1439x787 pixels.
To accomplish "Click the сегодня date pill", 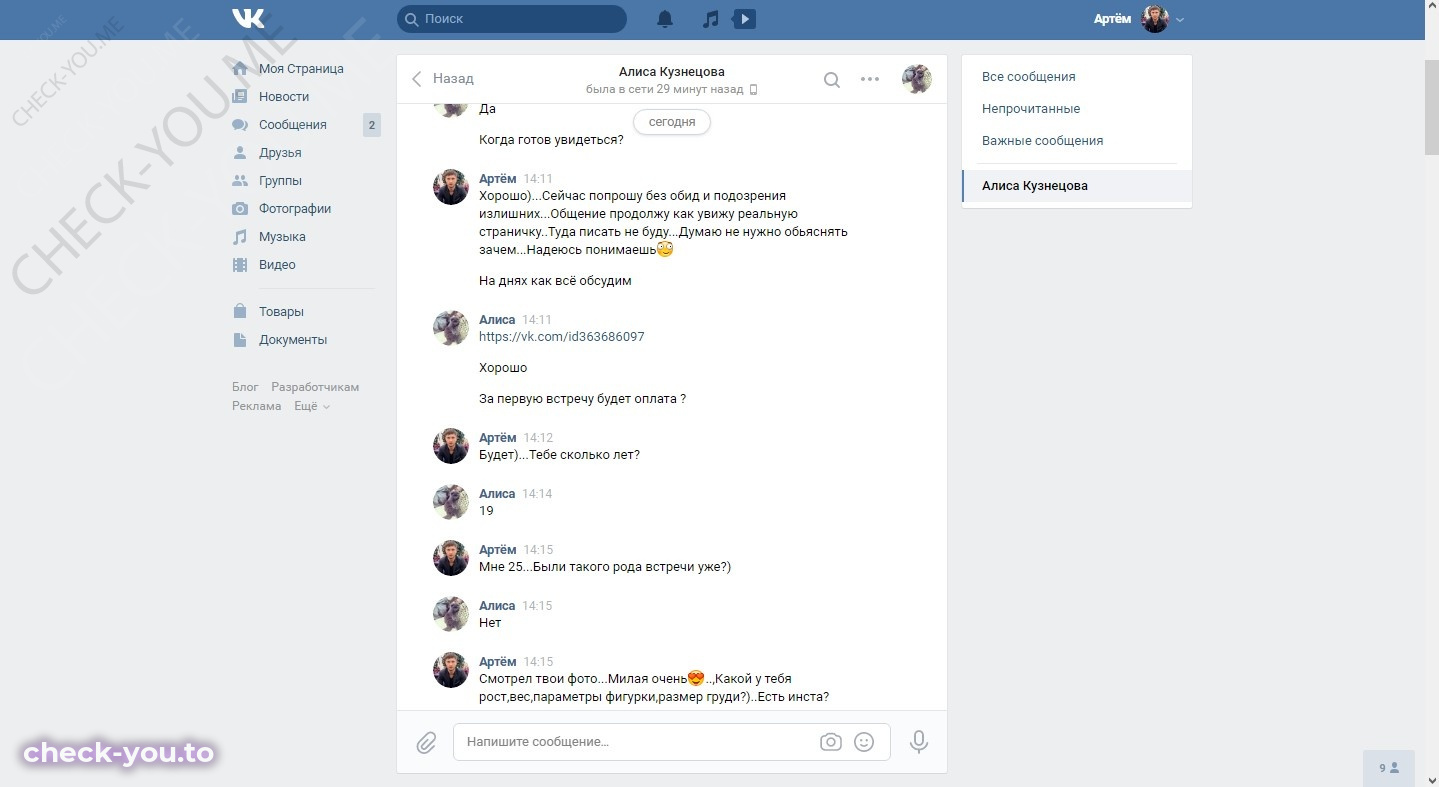I will tap(672, 122).
